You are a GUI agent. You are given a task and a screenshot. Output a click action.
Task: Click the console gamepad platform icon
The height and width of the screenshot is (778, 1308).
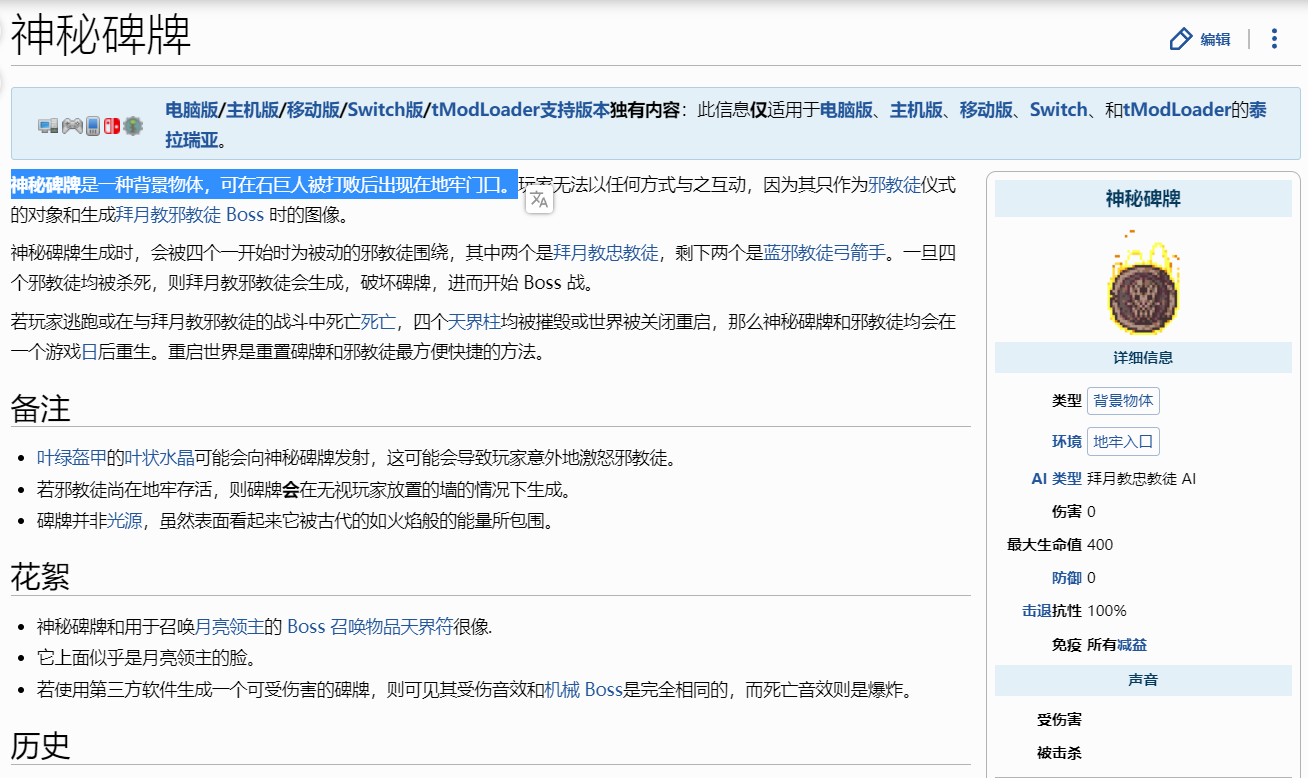(71, 126)
